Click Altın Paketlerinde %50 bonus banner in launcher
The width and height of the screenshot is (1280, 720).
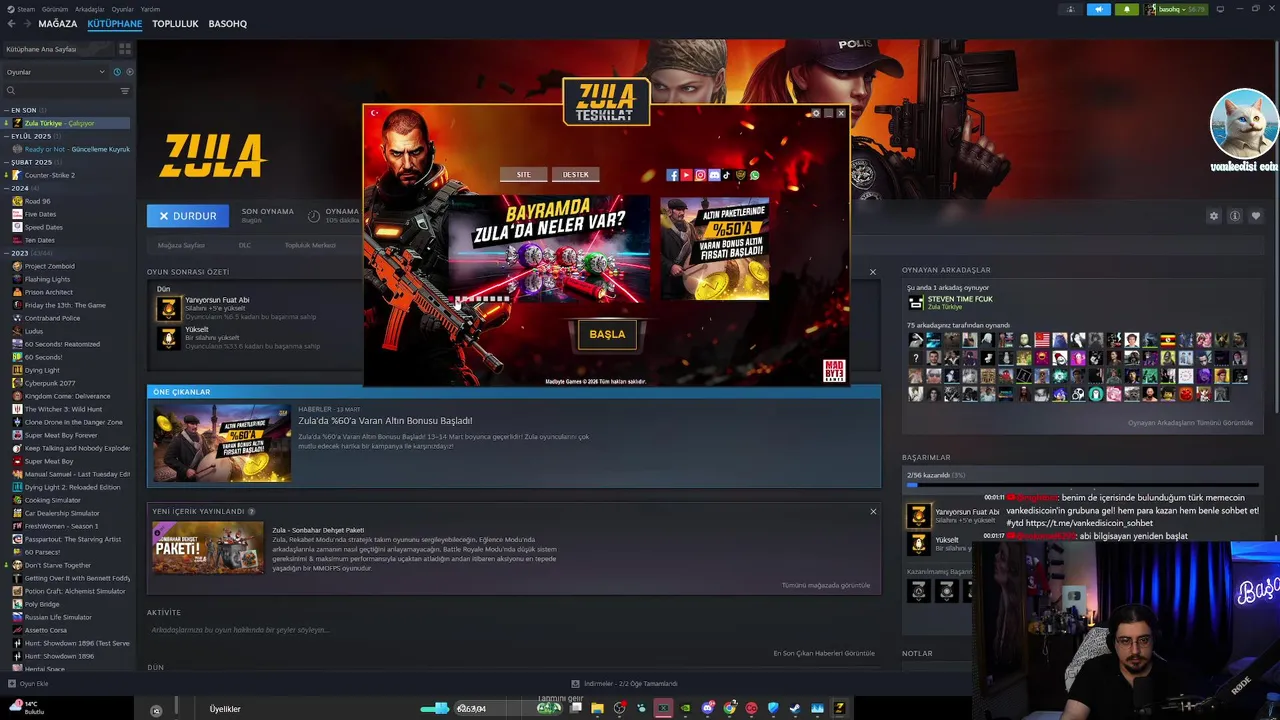coord(715,248)
